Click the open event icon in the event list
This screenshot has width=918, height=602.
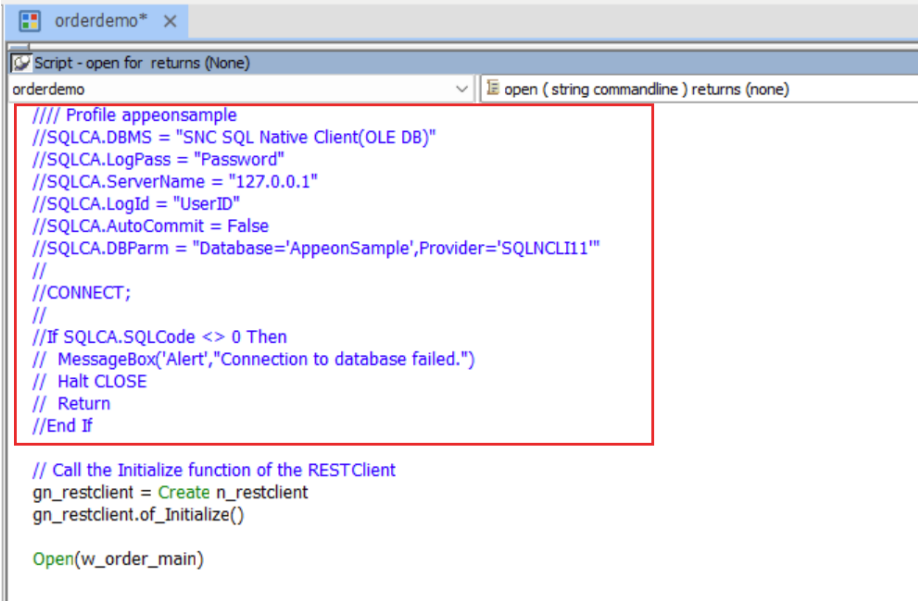(492, 89)
